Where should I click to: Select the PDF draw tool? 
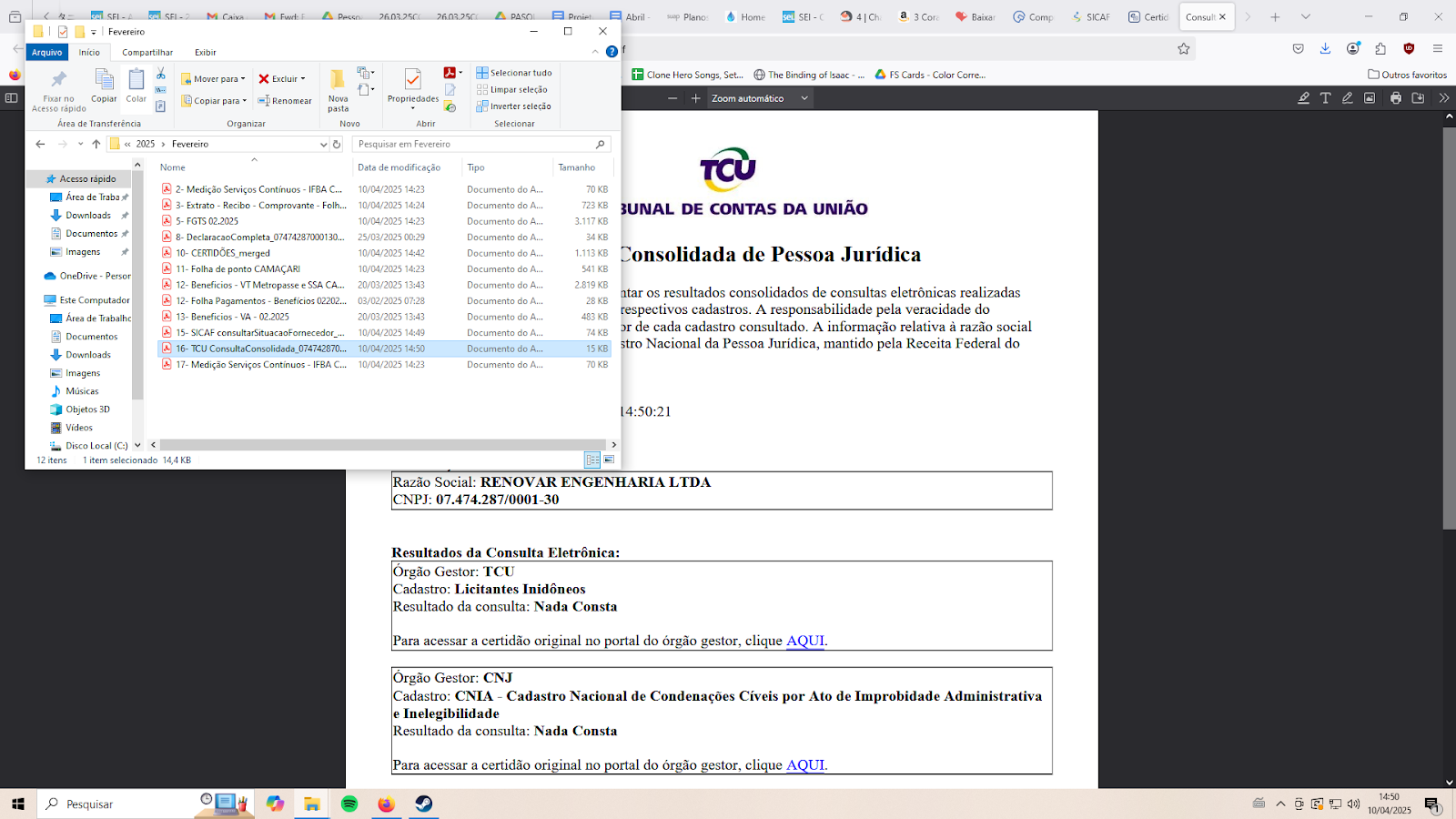click(1347, 98)
